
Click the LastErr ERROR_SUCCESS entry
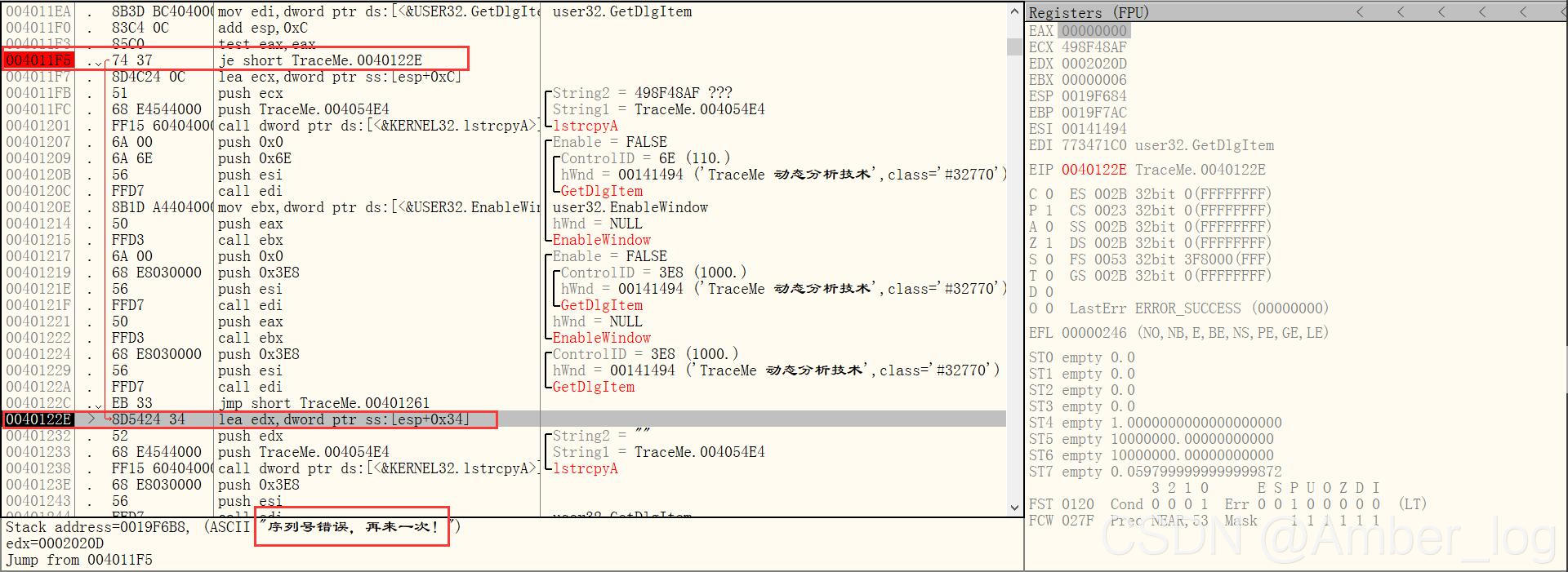[x=1199, y=308]
